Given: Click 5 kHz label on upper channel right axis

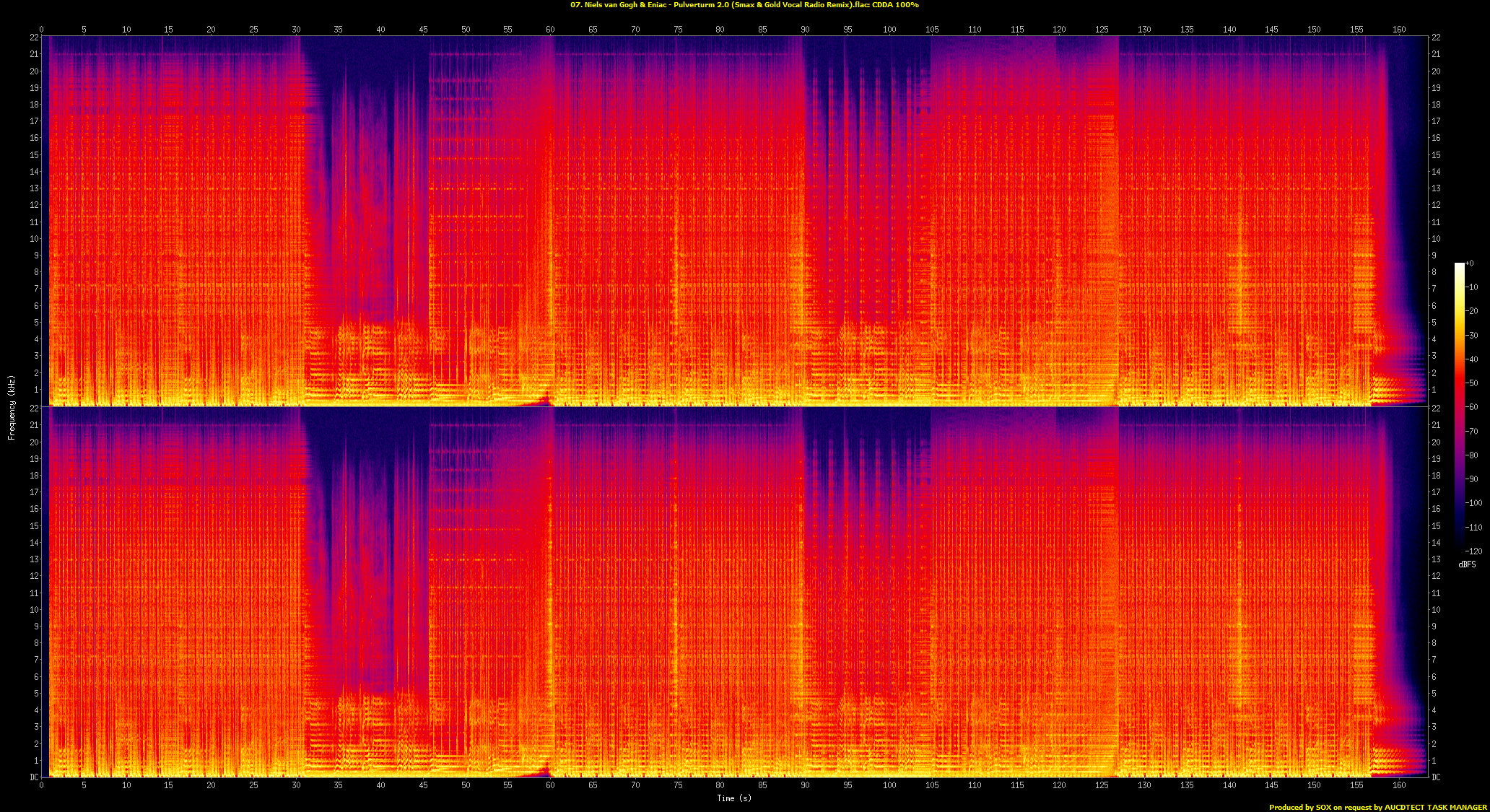Looking at the screenshot, I should click(x=1434, y=323).
